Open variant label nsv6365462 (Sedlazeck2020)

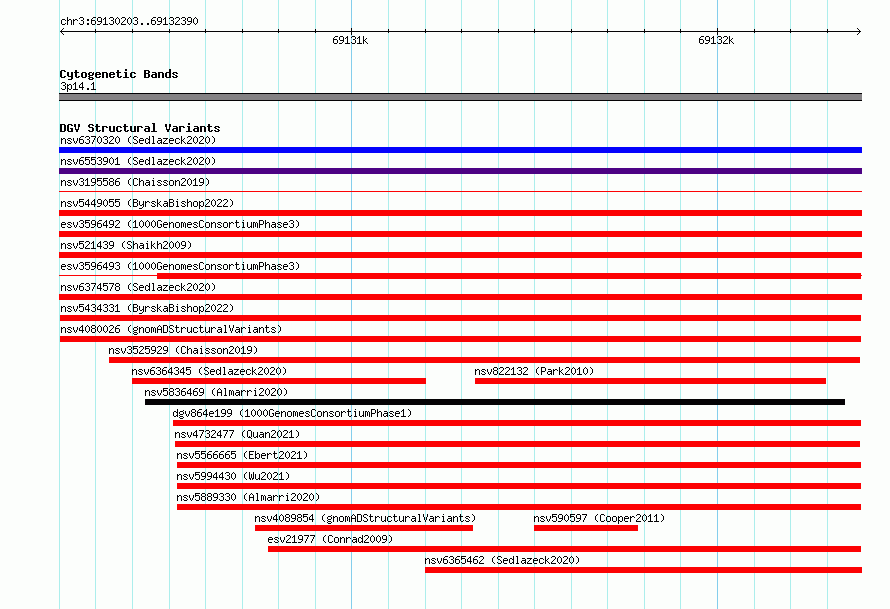(502, 560)
